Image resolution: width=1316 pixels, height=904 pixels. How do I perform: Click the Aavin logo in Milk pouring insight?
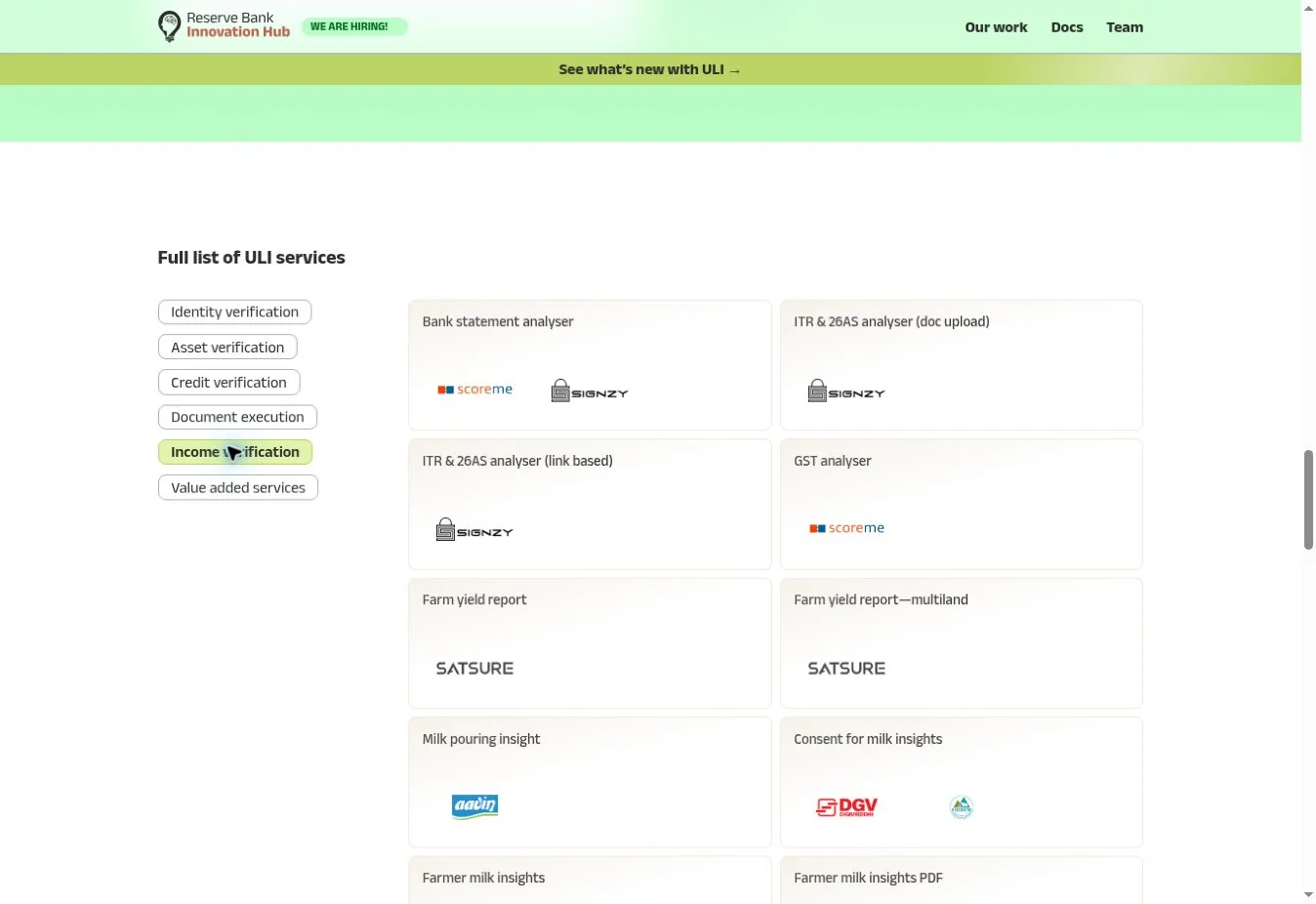[475, 806]
